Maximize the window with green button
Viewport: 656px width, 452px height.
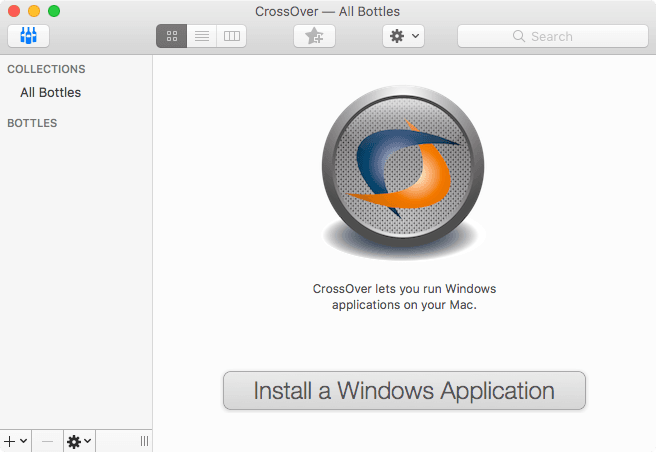54,11
